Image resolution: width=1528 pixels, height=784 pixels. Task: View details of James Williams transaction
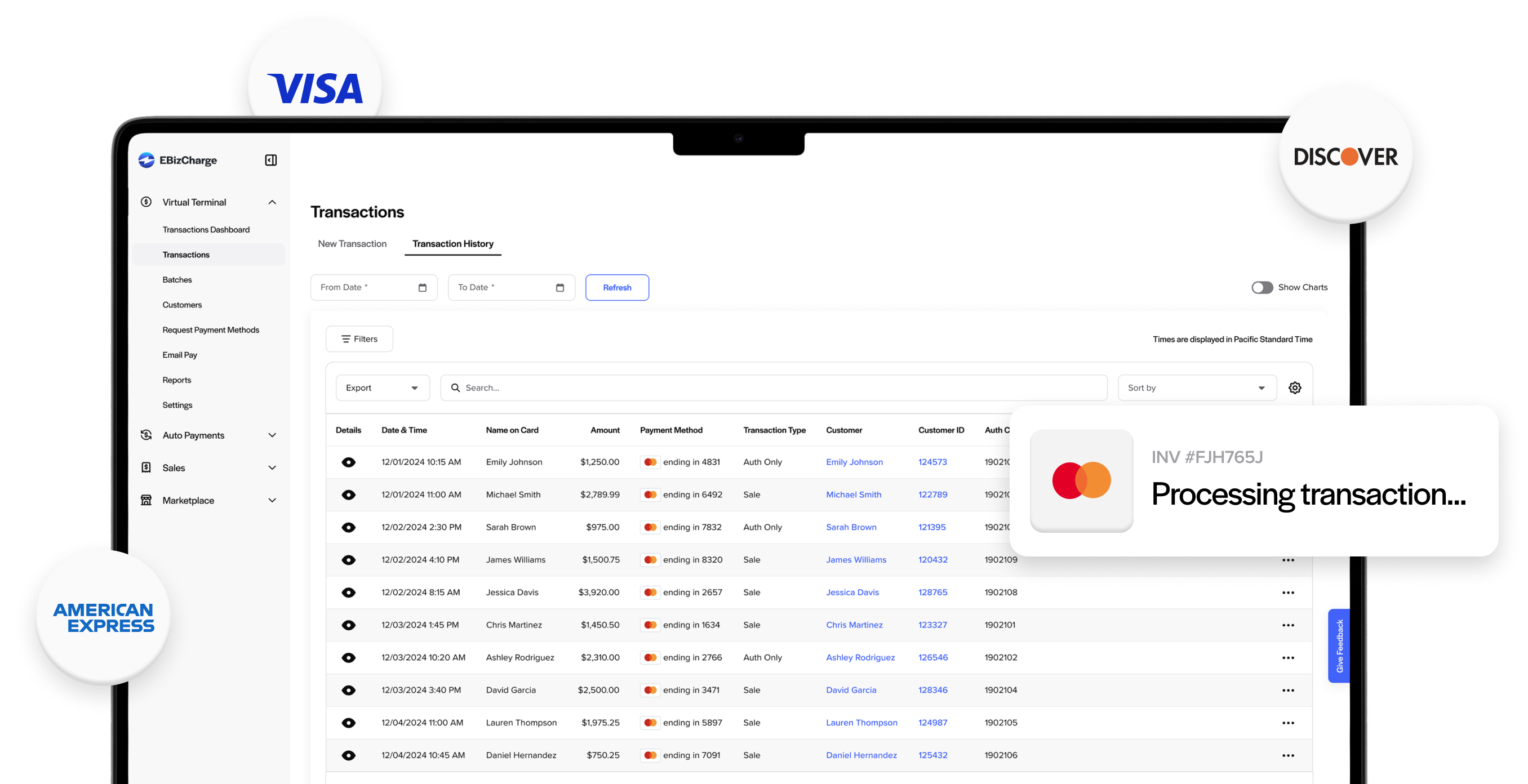(x=349, y=560)
